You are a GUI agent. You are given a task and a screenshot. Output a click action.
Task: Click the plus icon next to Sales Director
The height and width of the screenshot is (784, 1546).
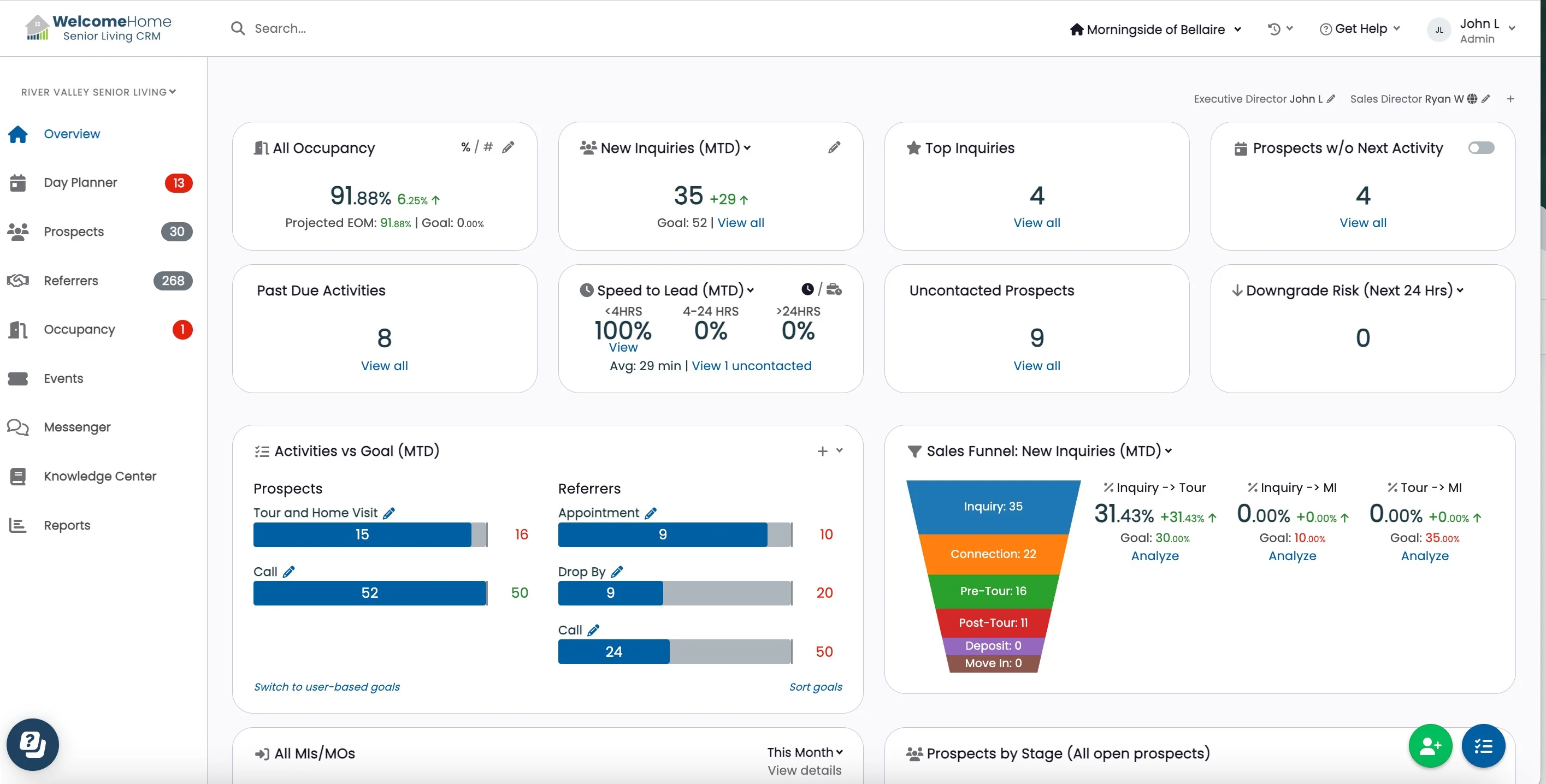(x=1510, y=99)
